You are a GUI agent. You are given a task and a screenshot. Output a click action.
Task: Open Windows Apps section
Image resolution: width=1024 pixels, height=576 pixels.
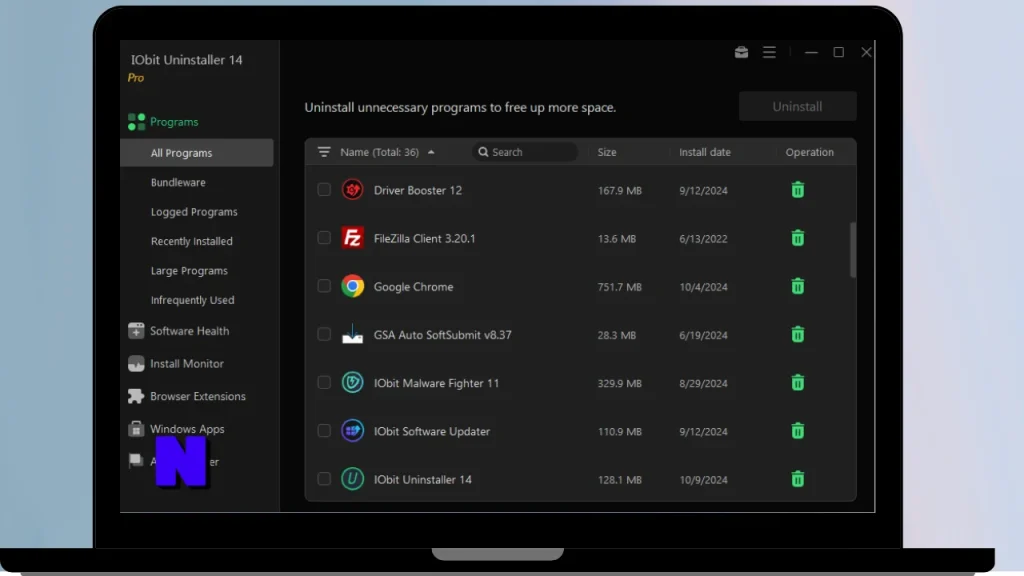point(187,429)
